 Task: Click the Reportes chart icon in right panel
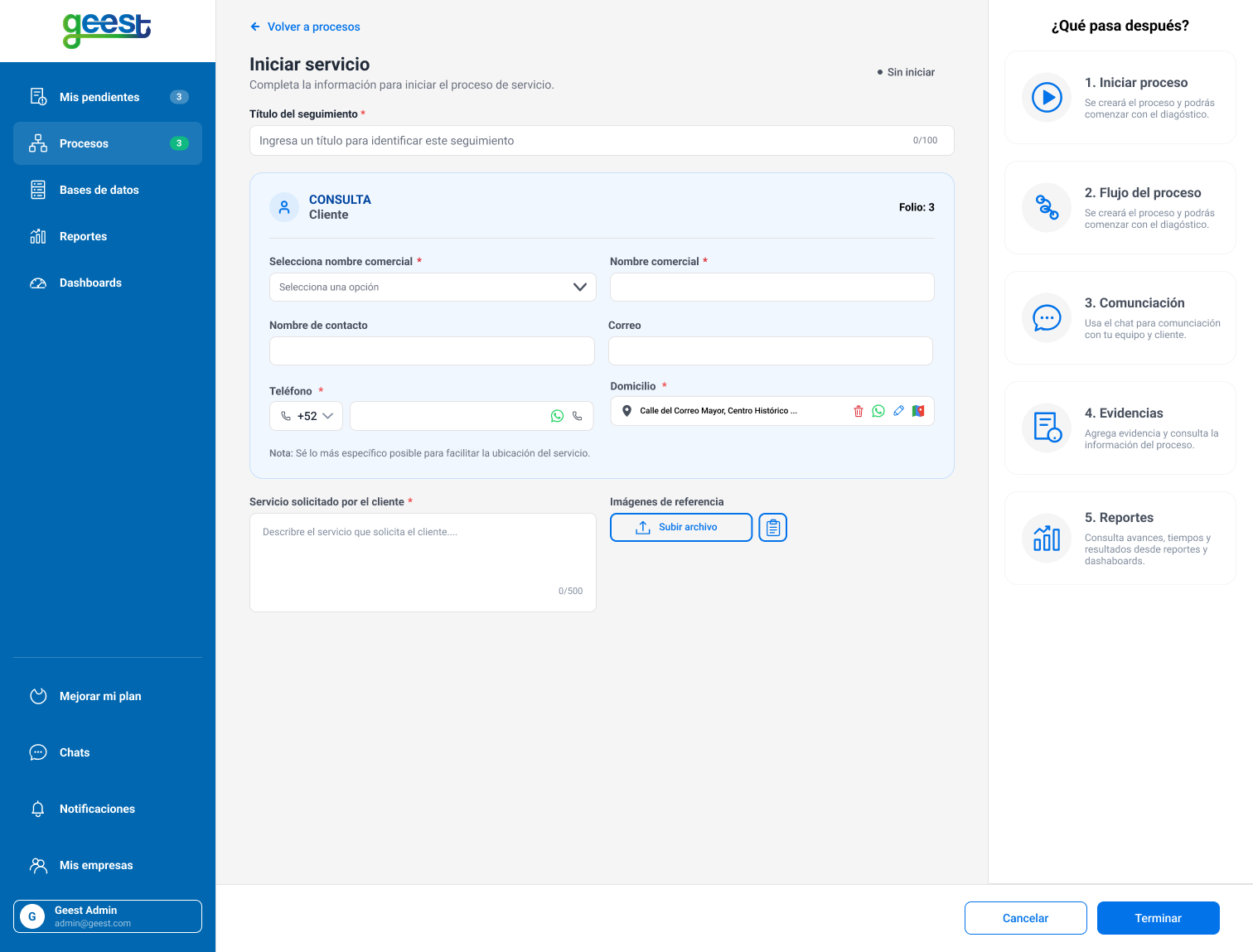[1047, 538]
